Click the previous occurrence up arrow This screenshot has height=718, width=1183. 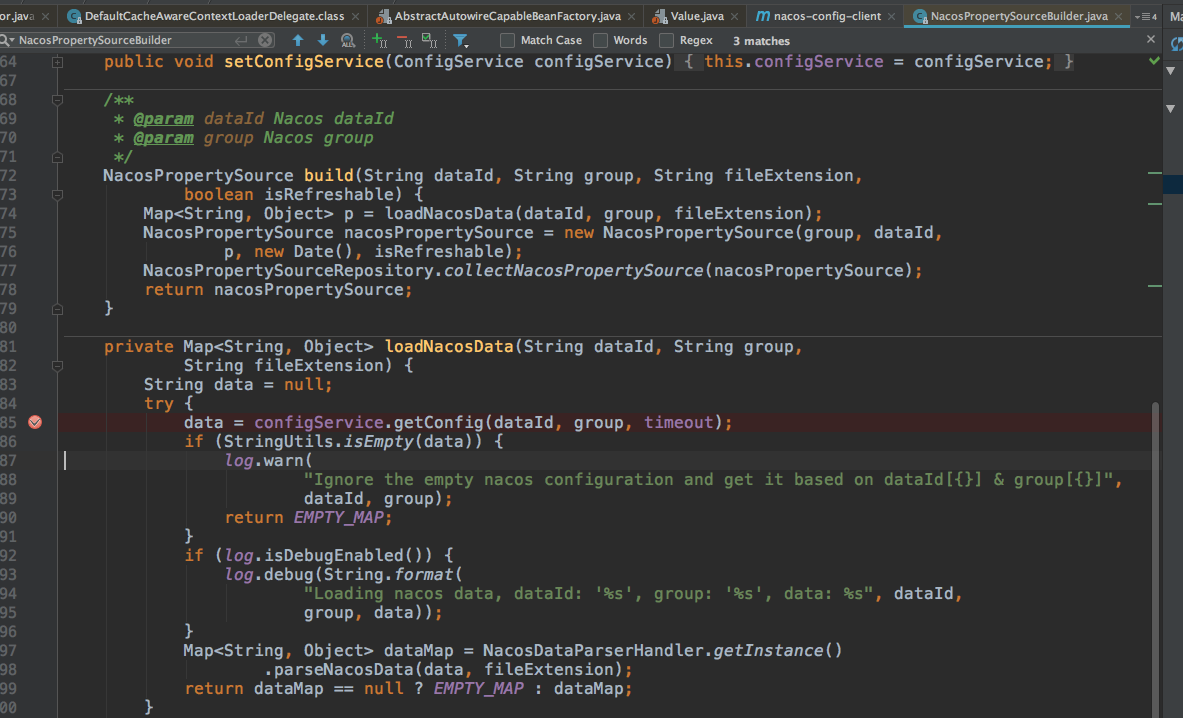pos(298,41)
